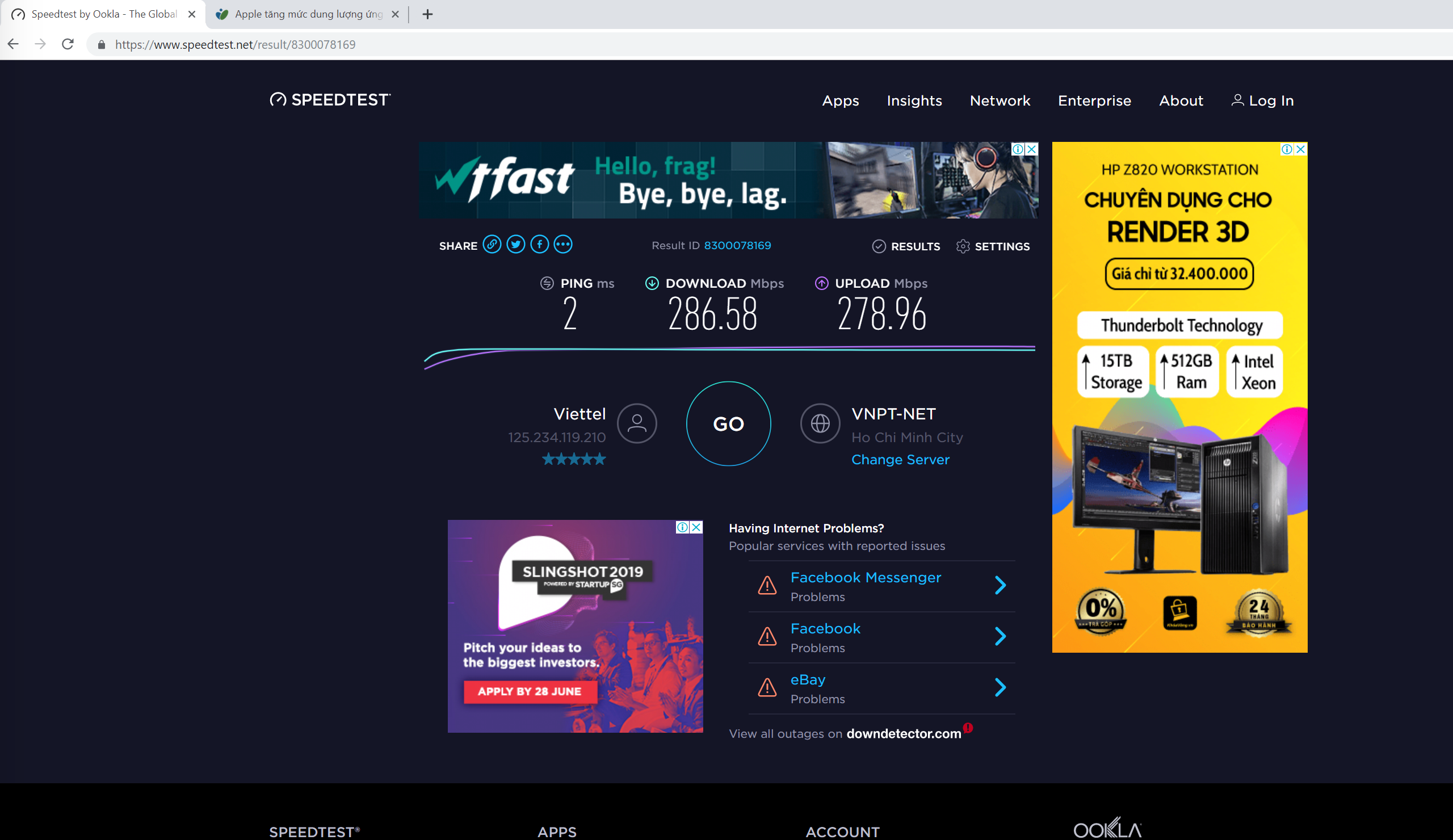
Task: Click Facebook warning triangle icon
Action: [767, 636]
